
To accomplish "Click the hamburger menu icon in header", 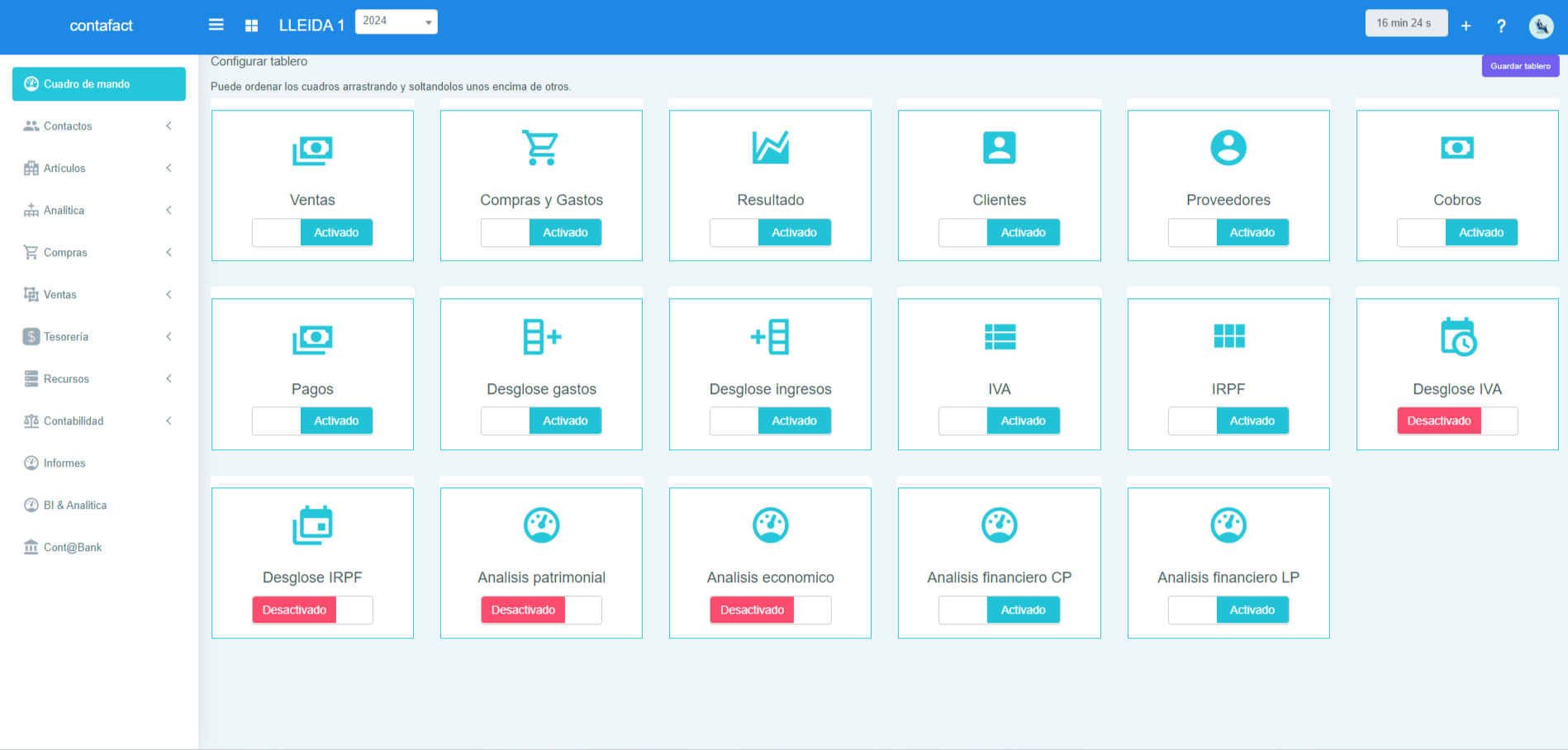I will tap(216, 25).
